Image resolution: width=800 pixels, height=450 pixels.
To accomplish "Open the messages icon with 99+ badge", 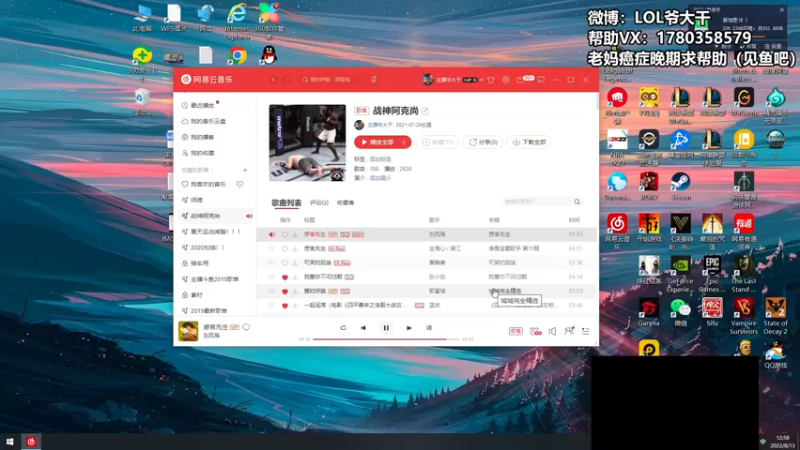I will tap(521, 80).
